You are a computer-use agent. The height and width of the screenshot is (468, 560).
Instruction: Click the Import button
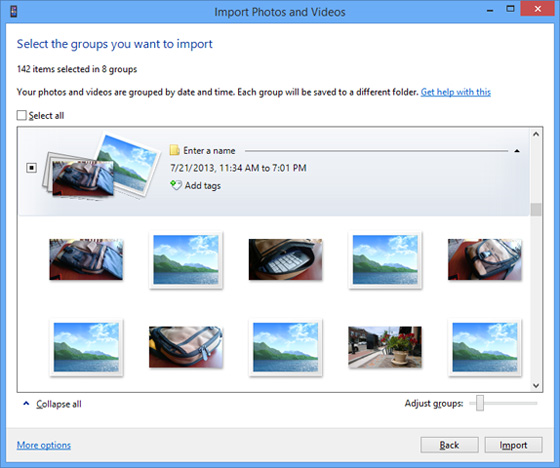point(513,445)
